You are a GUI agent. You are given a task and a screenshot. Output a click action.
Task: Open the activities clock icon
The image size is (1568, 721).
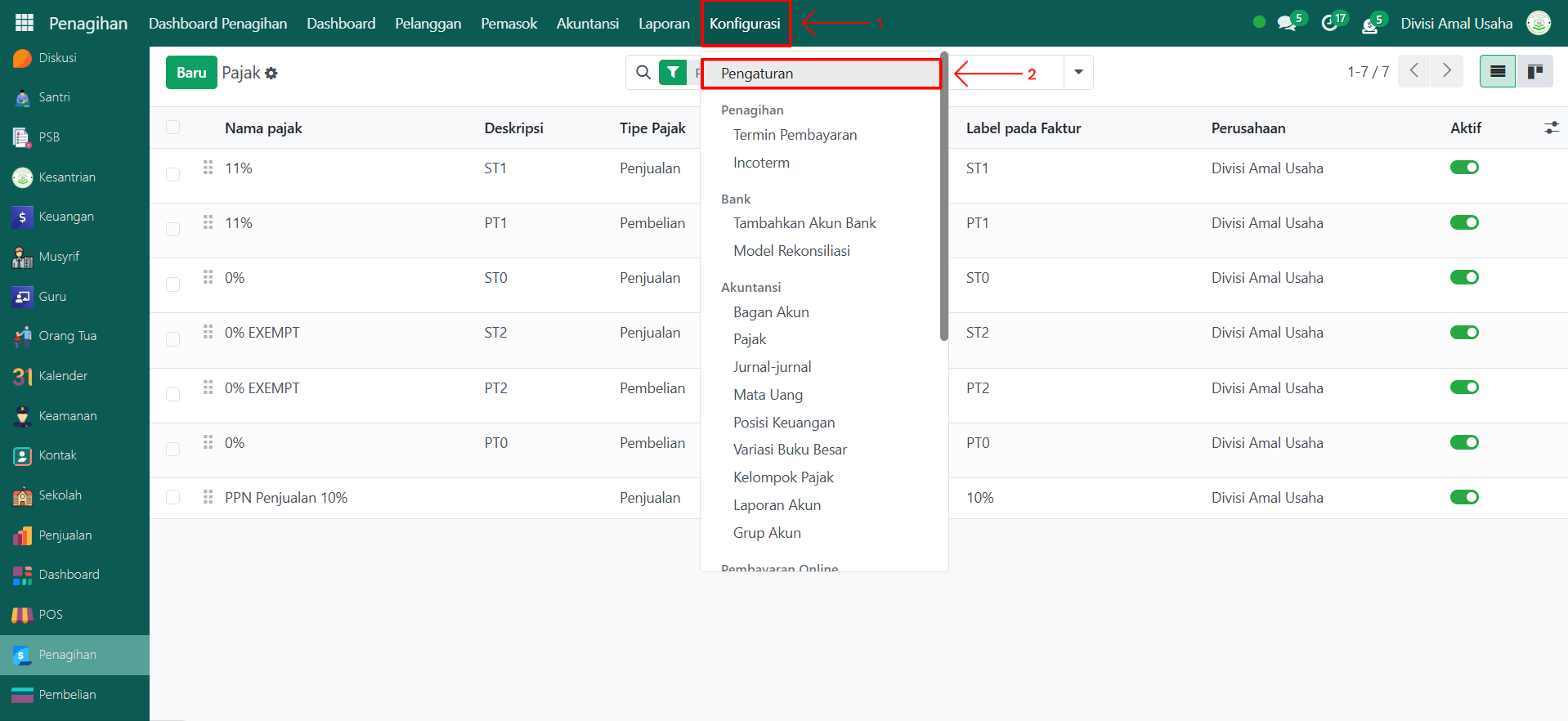pyautogui.click(x=1330, y=23)
